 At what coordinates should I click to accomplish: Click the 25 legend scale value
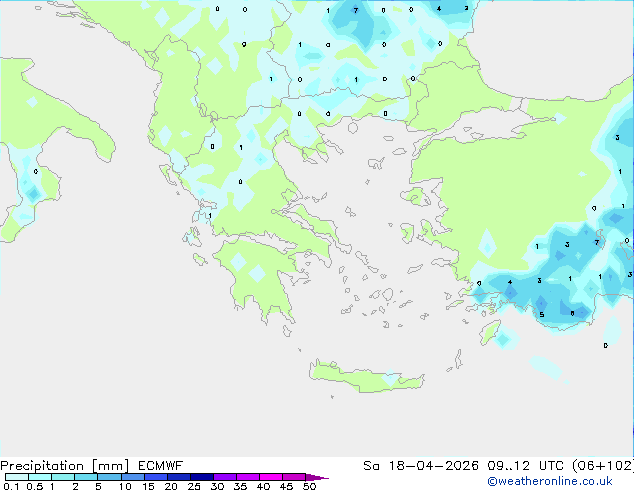[194, 486]
